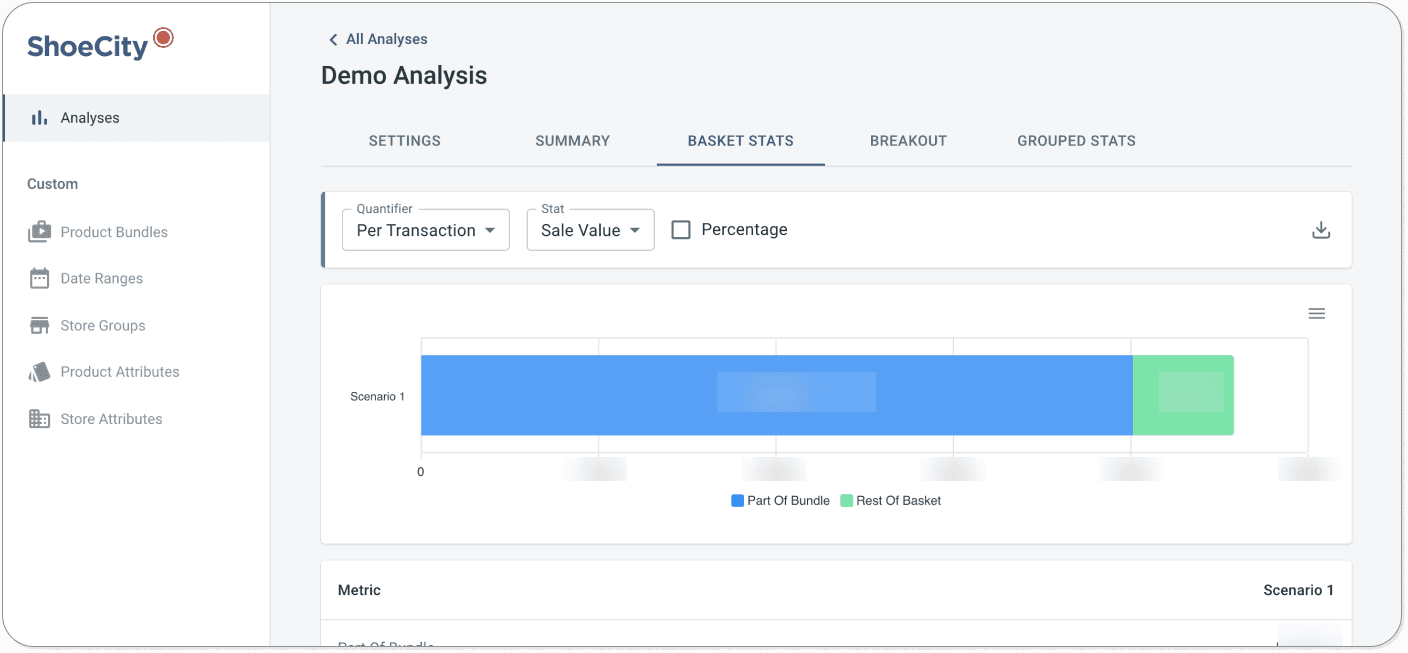The width and height of the screenshot is (1408, 653).
Task: Toggle Rest Of Basket series visibility
Action: point(890,500)
